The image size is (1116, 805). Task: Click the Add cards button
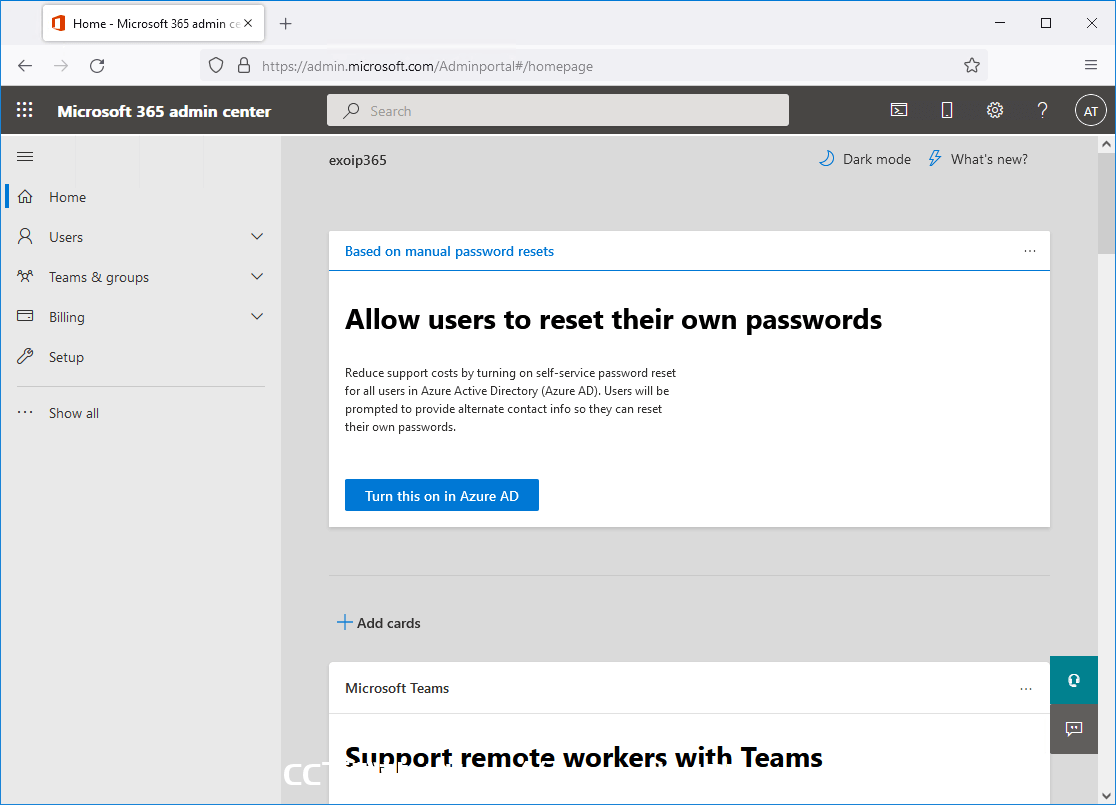point(379,623)
